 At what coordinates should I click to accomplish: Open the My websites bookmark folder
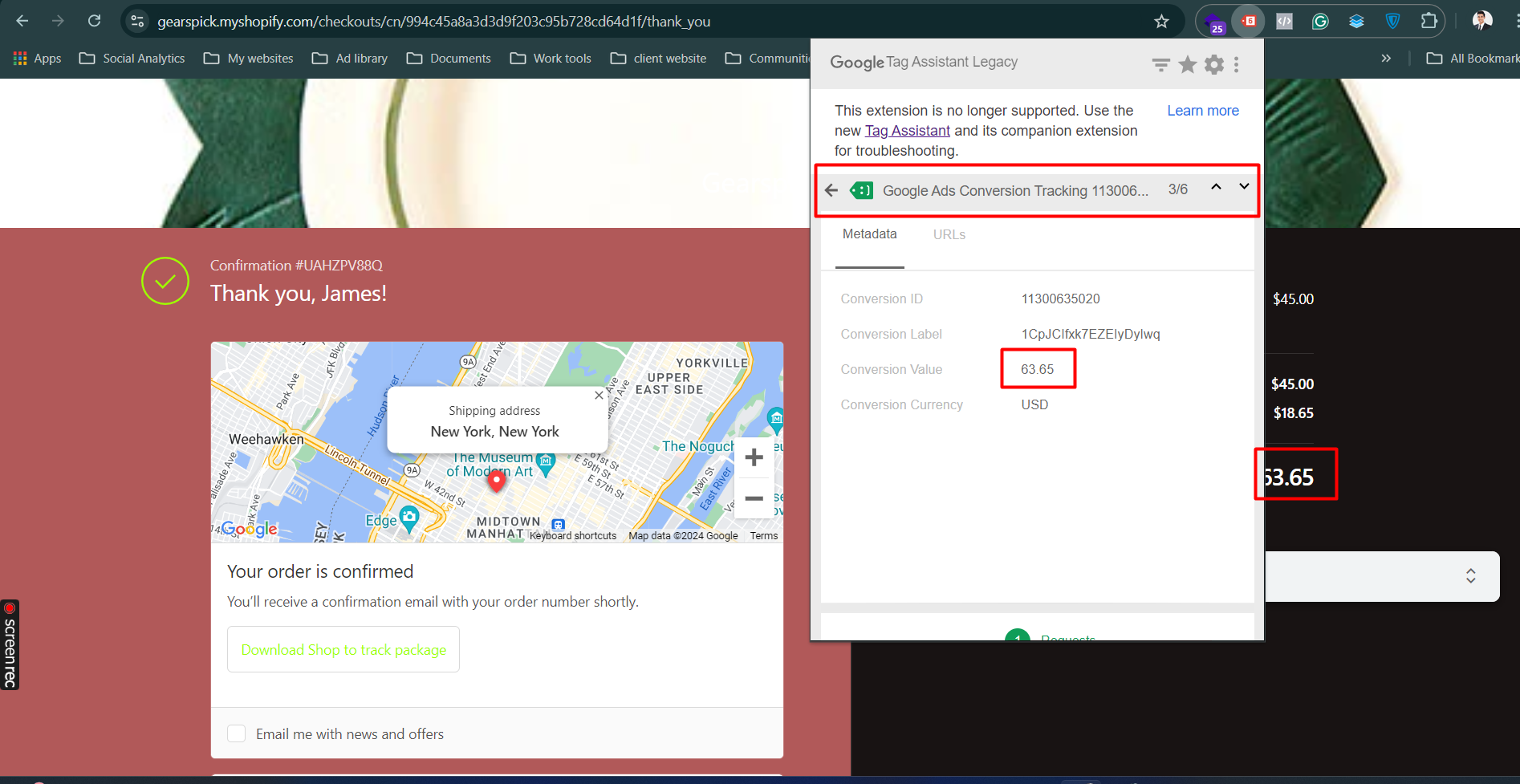tap(248, 59)
